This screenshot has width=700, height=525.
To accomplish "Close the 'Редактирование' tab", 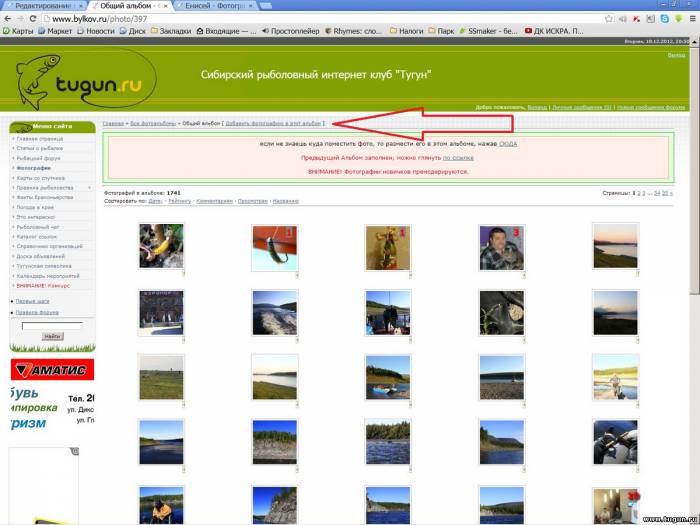I will 81,6.
